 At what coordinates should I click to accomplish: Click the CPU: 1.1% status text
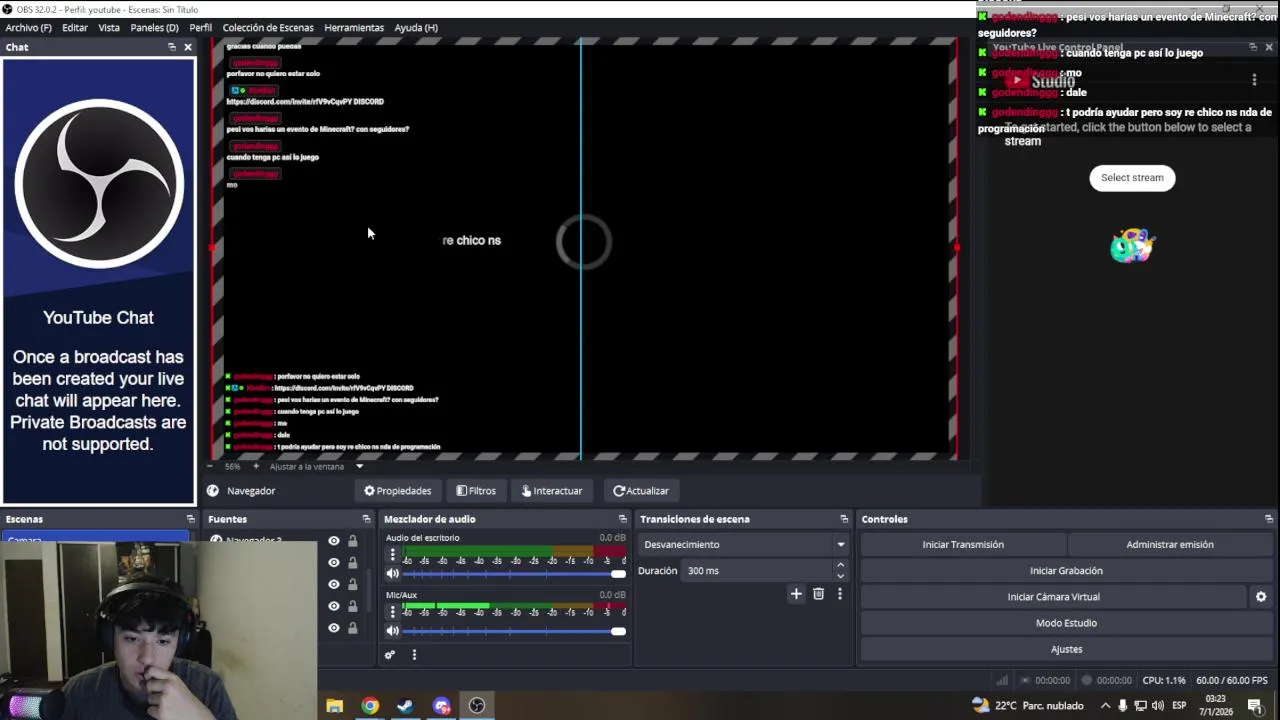[1164, 681]
